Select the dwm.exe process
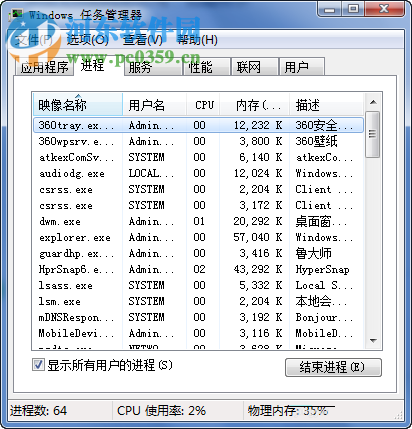This screenshot has height=429, width=412. (198, 221)
